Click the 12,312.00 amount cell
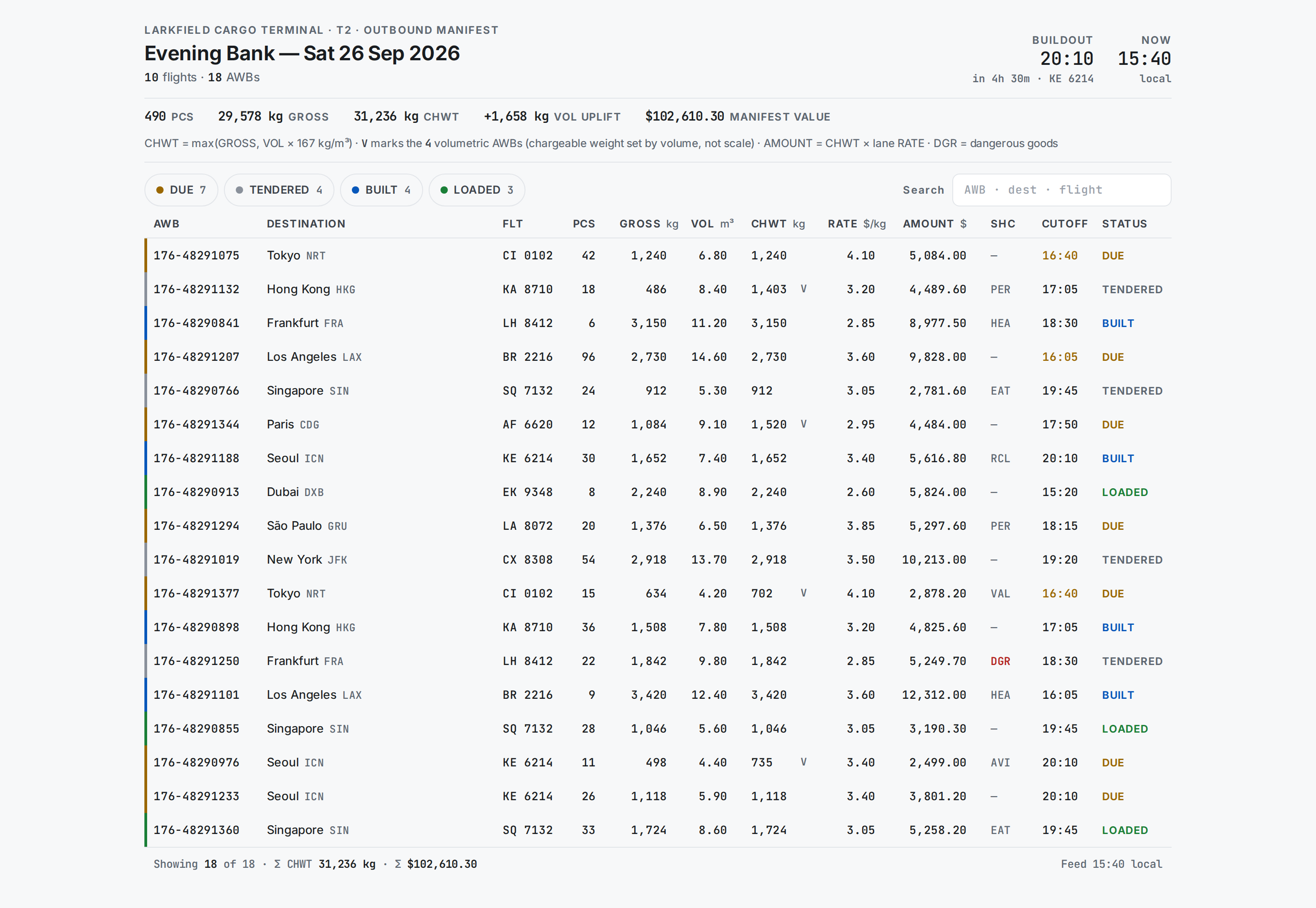The height and width of the screenshot is (908, 1316). click(x=934, y=695)
